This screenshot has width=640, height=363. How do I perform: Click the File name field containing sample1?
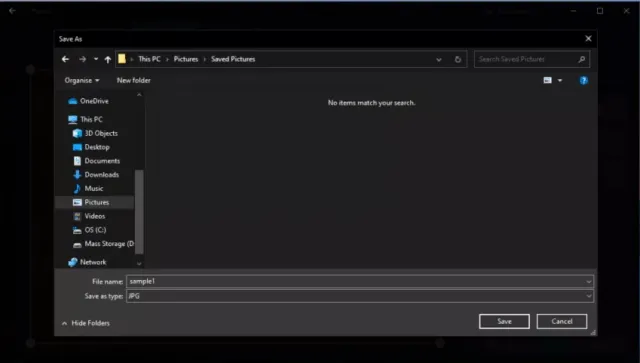[359, 281]
